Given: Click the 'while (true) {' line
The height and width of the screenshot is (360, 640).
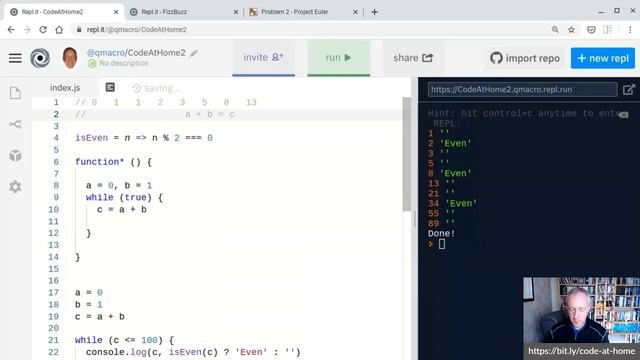Looking at the screenshot, I should (124, 198).
